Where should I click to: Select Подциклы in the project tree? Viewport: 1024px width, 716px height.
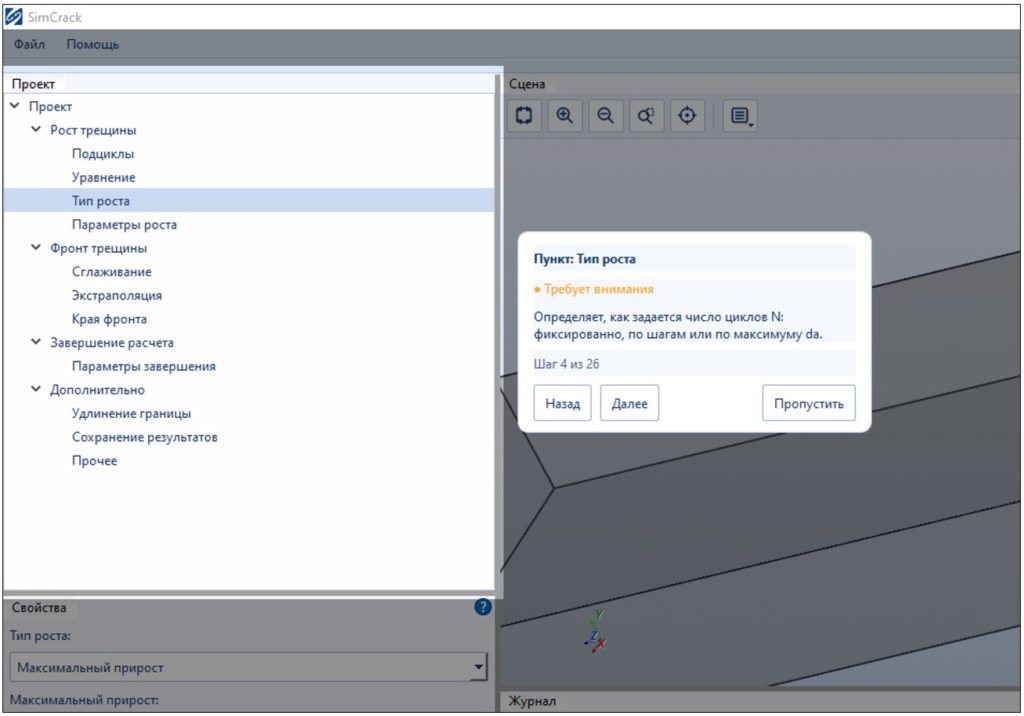[103, 154]
